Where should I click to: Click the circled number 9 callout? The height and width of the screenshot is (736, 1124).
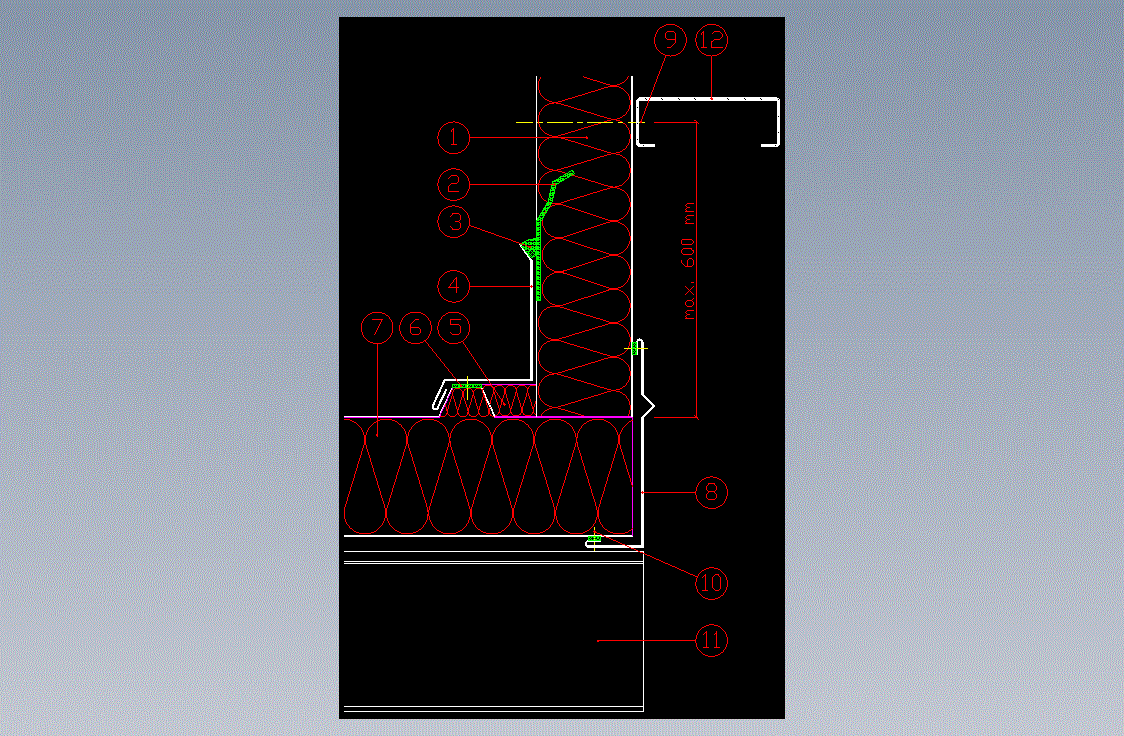click(x=669, y=41)
